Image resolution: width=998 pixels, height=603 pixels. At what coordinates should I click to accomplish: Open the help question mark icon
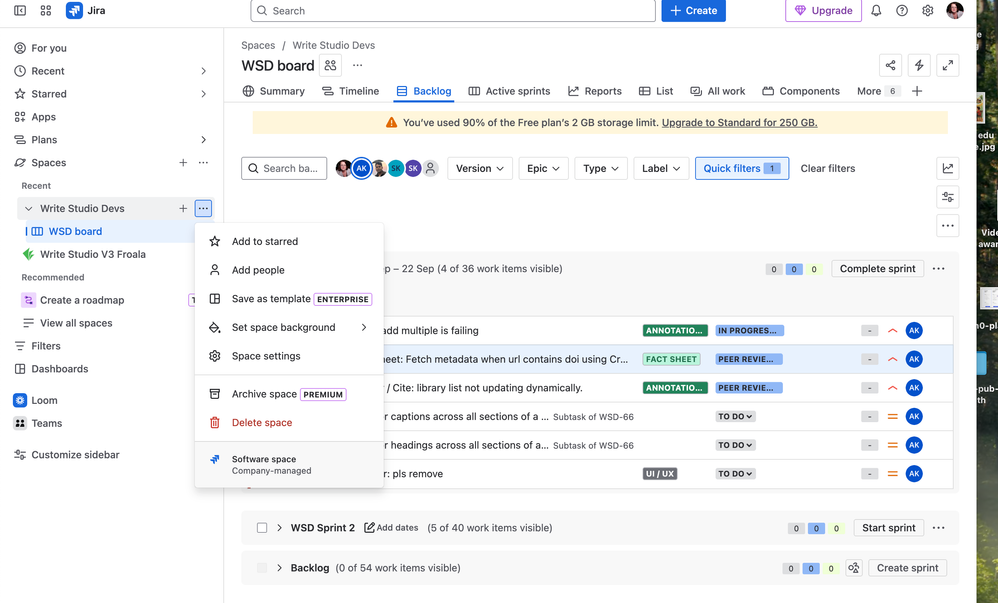tap(902, 11)
